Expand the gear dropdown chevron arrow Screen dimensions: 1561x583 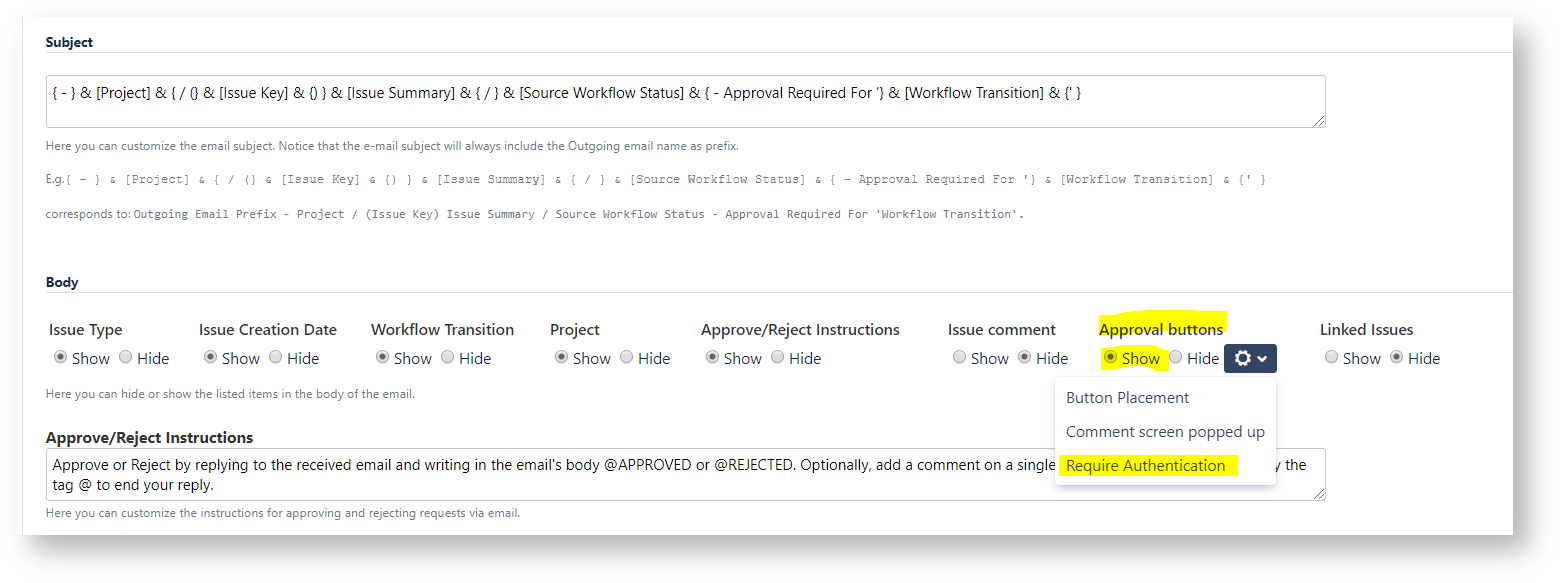(x=1263, y=359)
